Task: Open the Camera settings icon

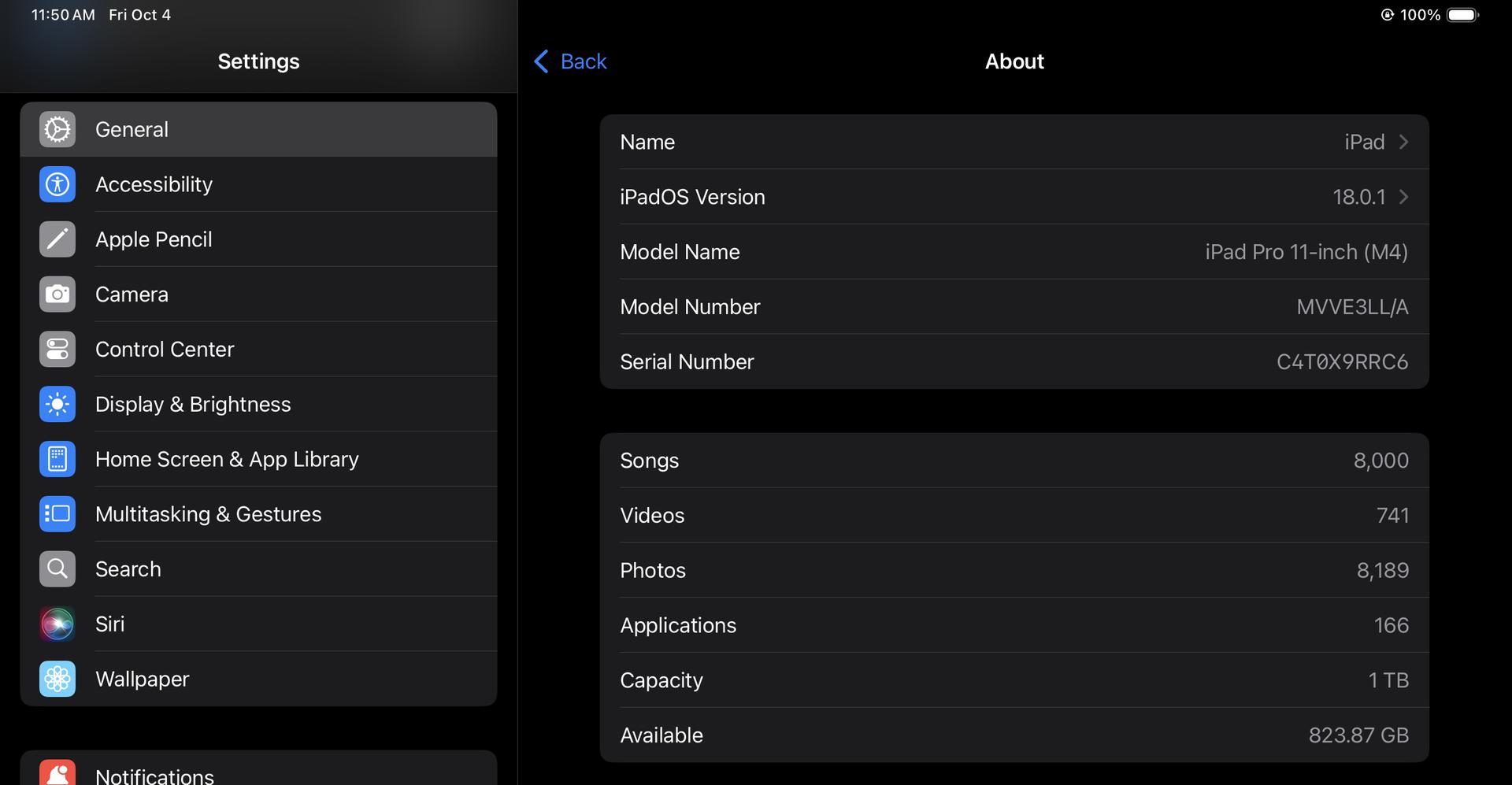Action: click(57, 294)
